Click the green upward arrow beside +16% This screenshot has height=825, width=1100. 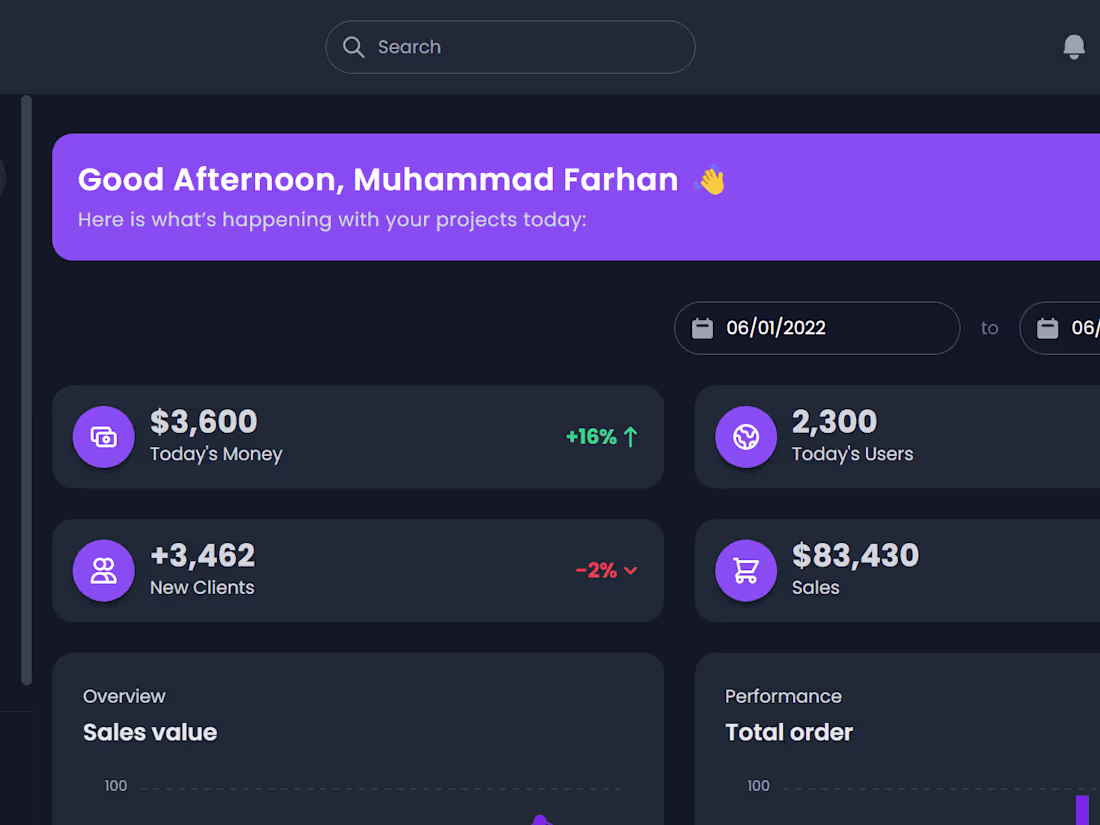[630, 437]
